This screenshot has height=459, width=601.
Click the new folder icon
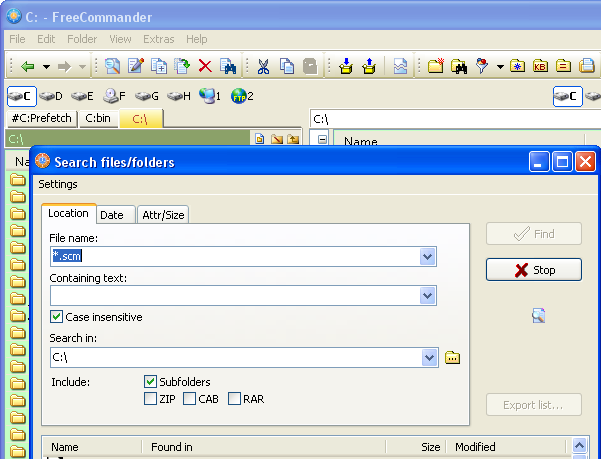click(436, 66)
